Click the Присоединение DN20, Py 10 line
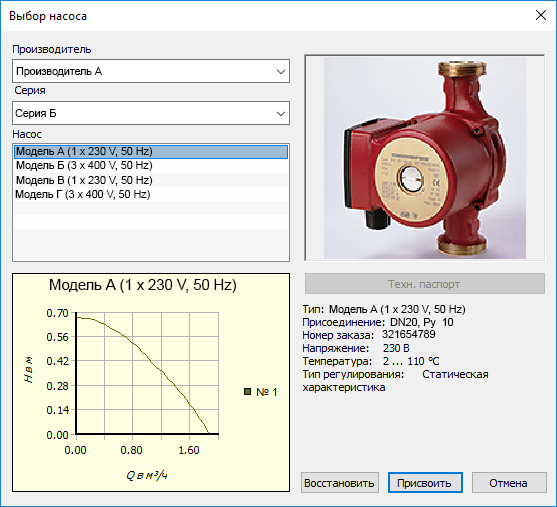 point(378,322)
